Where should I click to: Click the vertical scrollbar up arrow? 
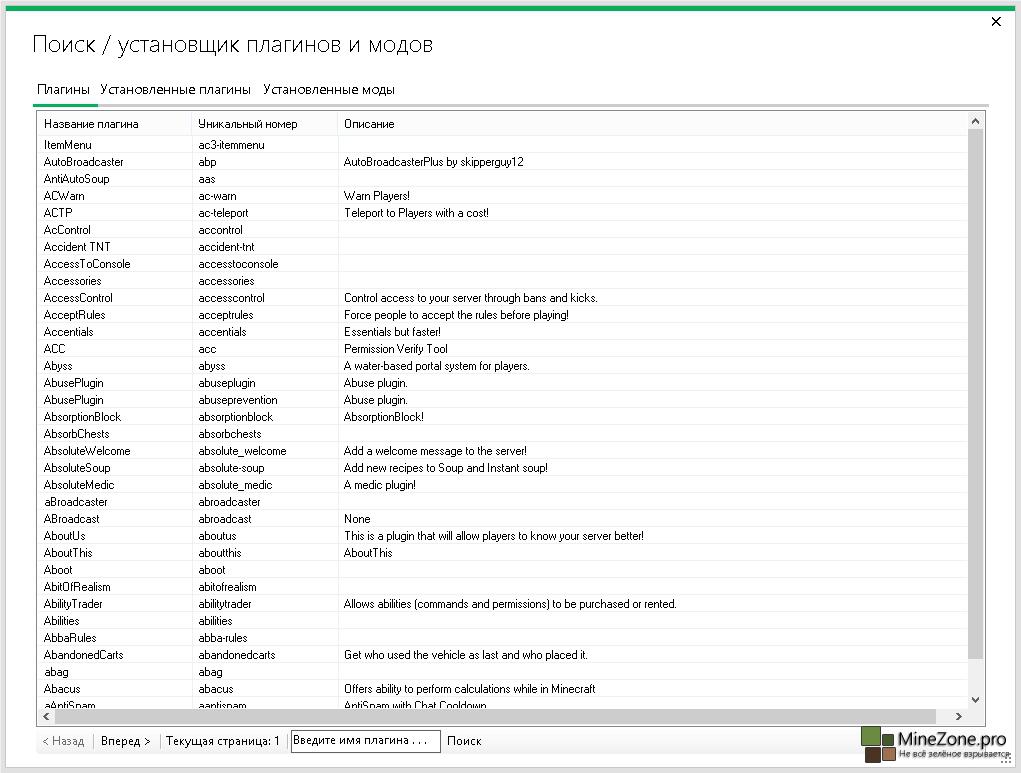[976, 121]
